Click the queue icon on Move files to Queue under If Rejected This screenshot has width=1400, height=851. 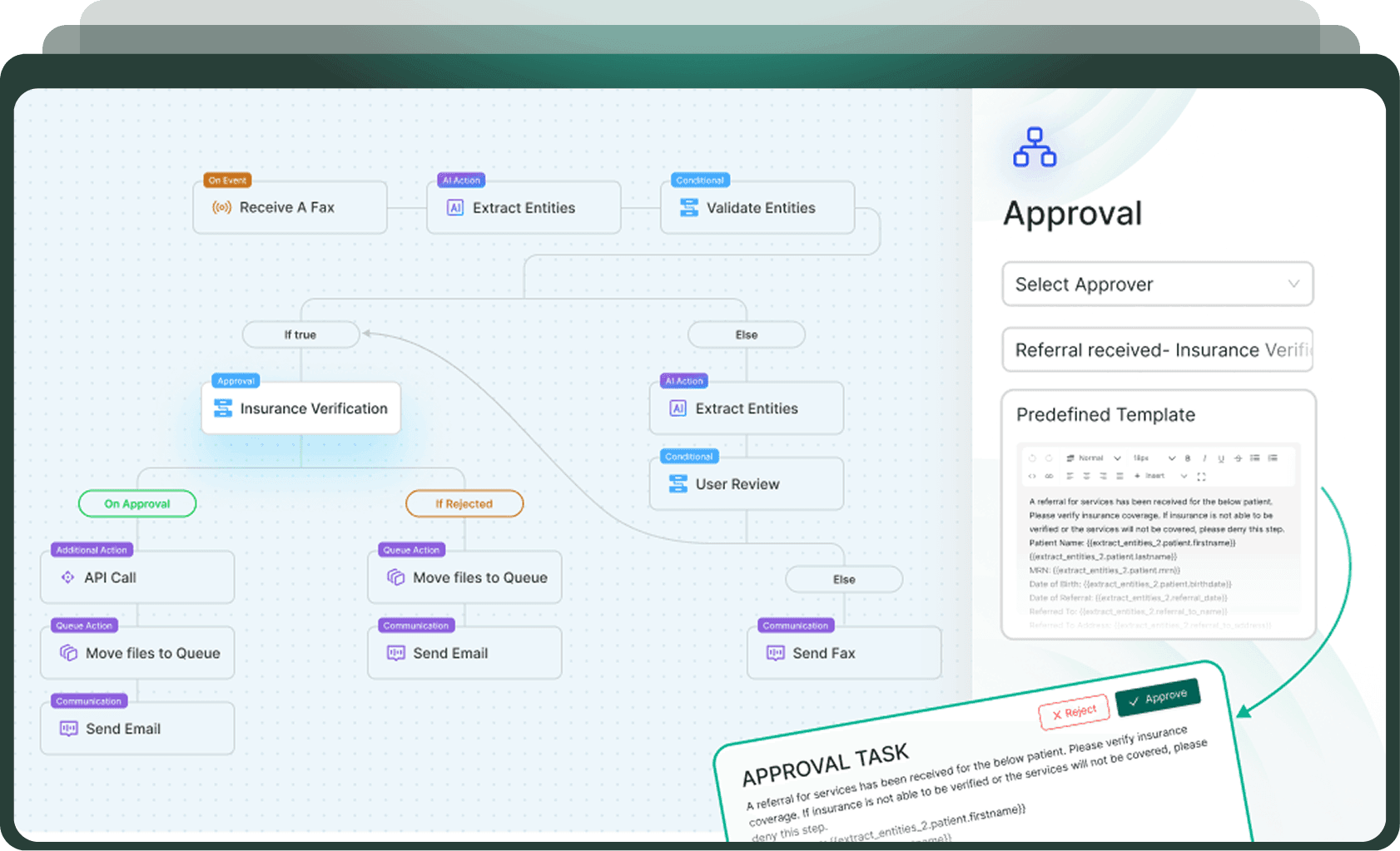395,577
